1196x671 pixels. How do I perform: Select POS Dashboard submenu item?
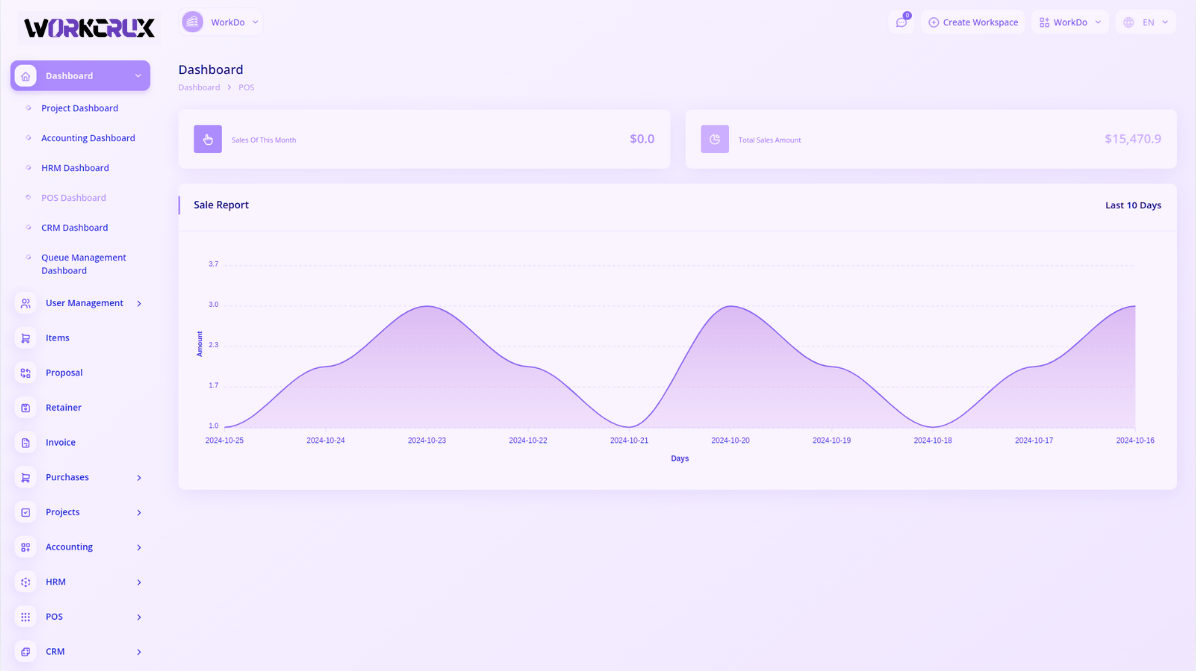coord(73,197)
